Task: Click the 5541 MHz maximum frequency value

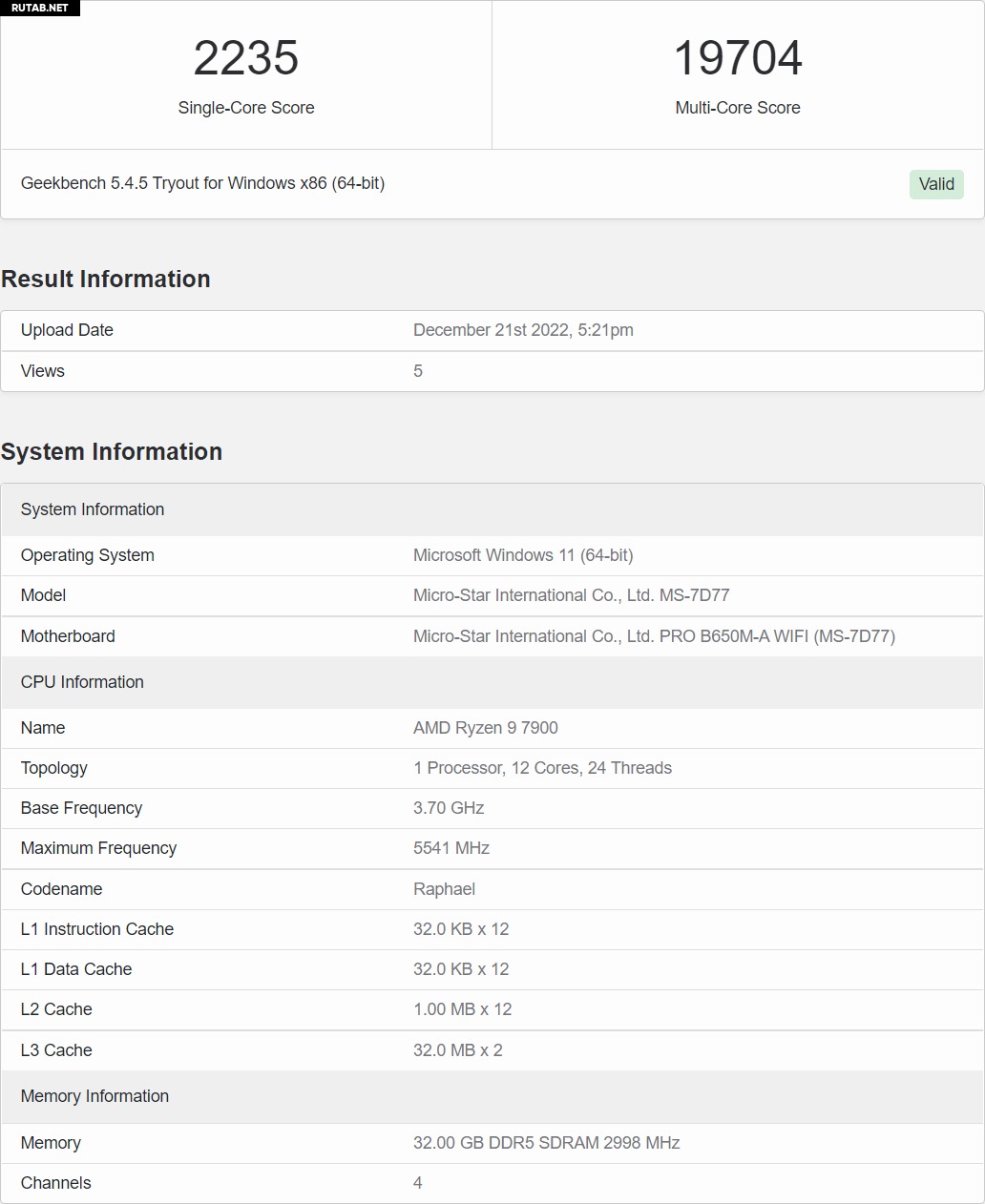Action: point(451,848)
